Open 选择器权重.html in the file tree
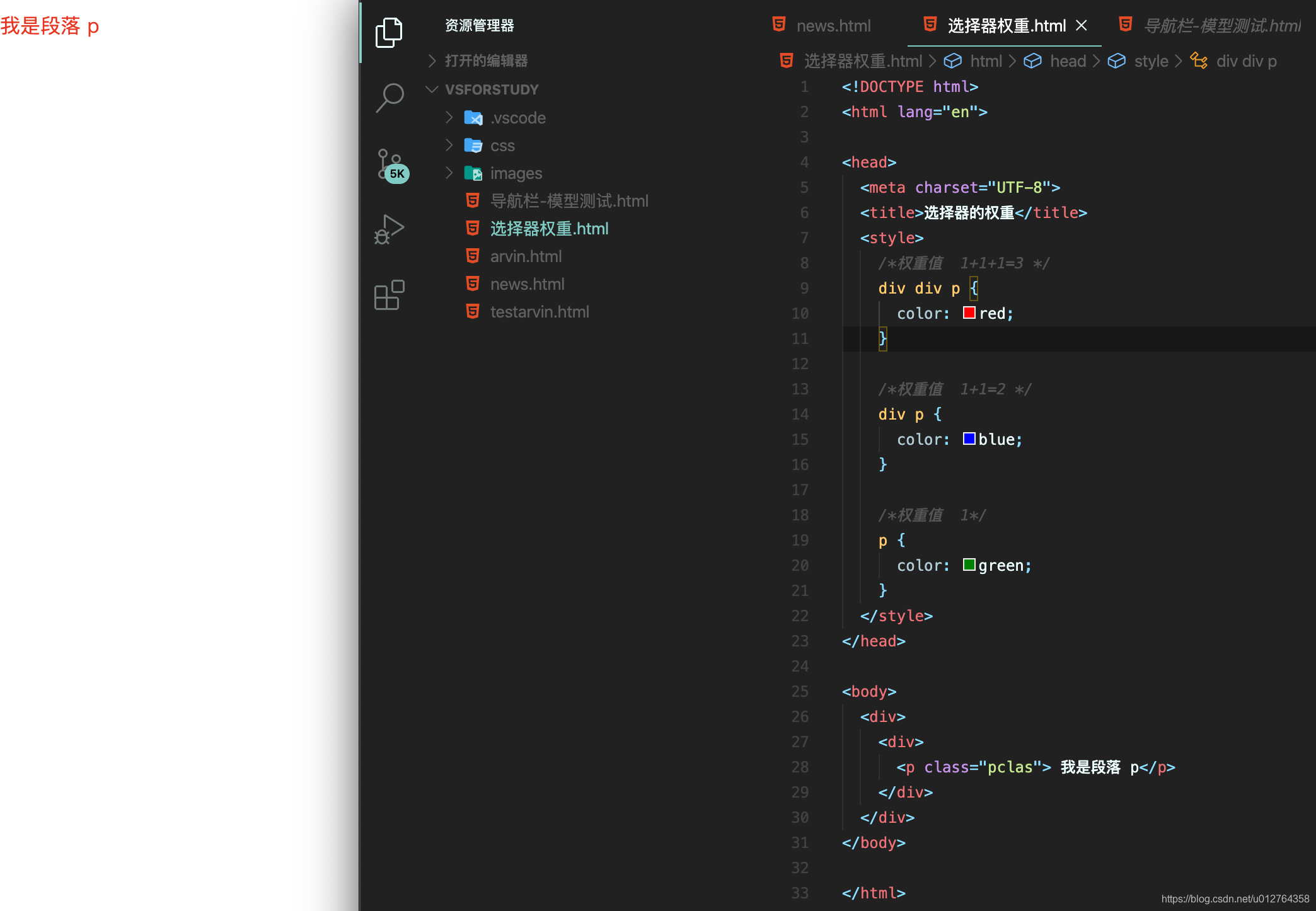The height and width of the screenshot is (911, 1316). tap(549, 229)
